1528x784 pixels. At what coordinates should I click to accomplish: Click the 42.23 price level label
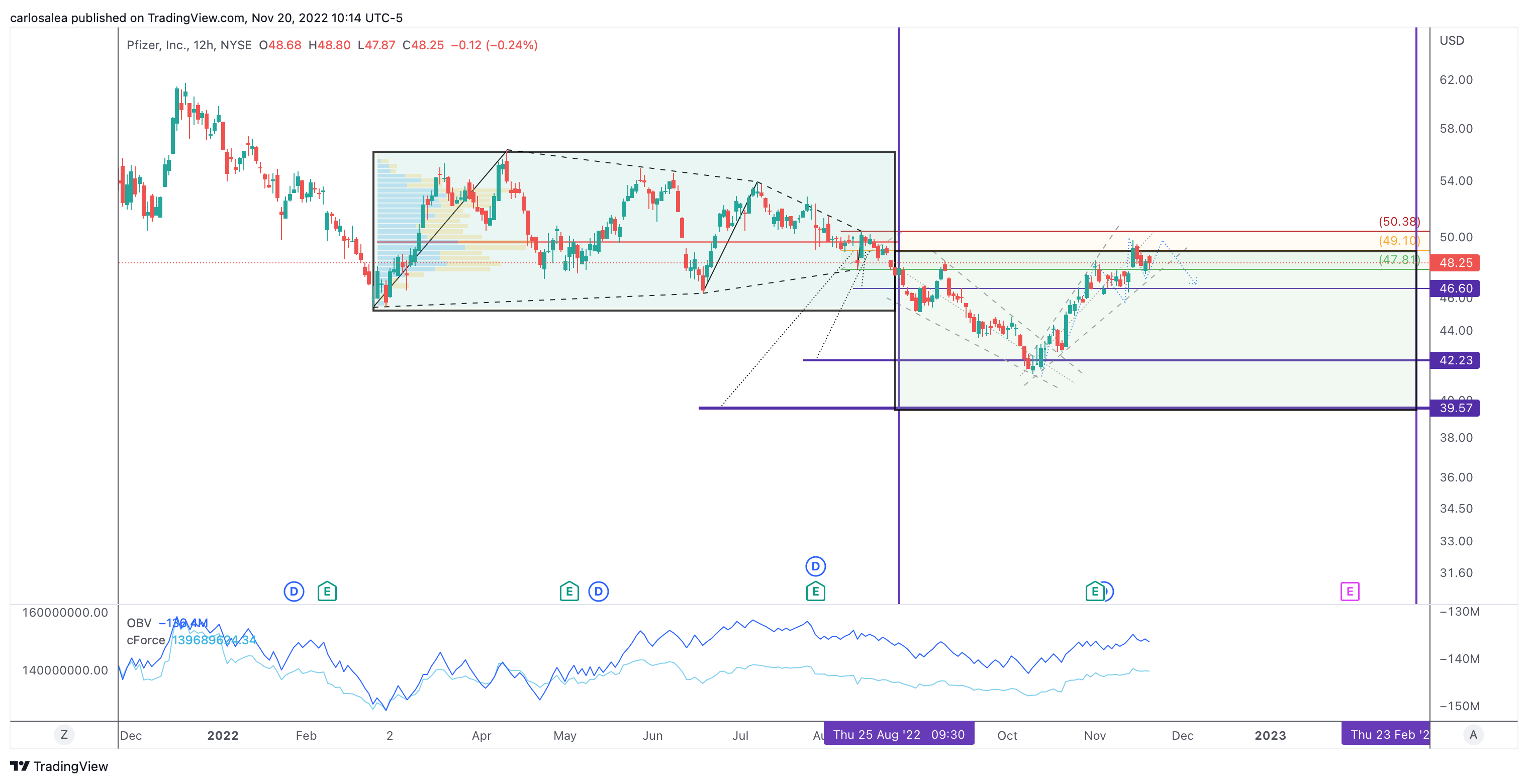[x=1455, y=360]
